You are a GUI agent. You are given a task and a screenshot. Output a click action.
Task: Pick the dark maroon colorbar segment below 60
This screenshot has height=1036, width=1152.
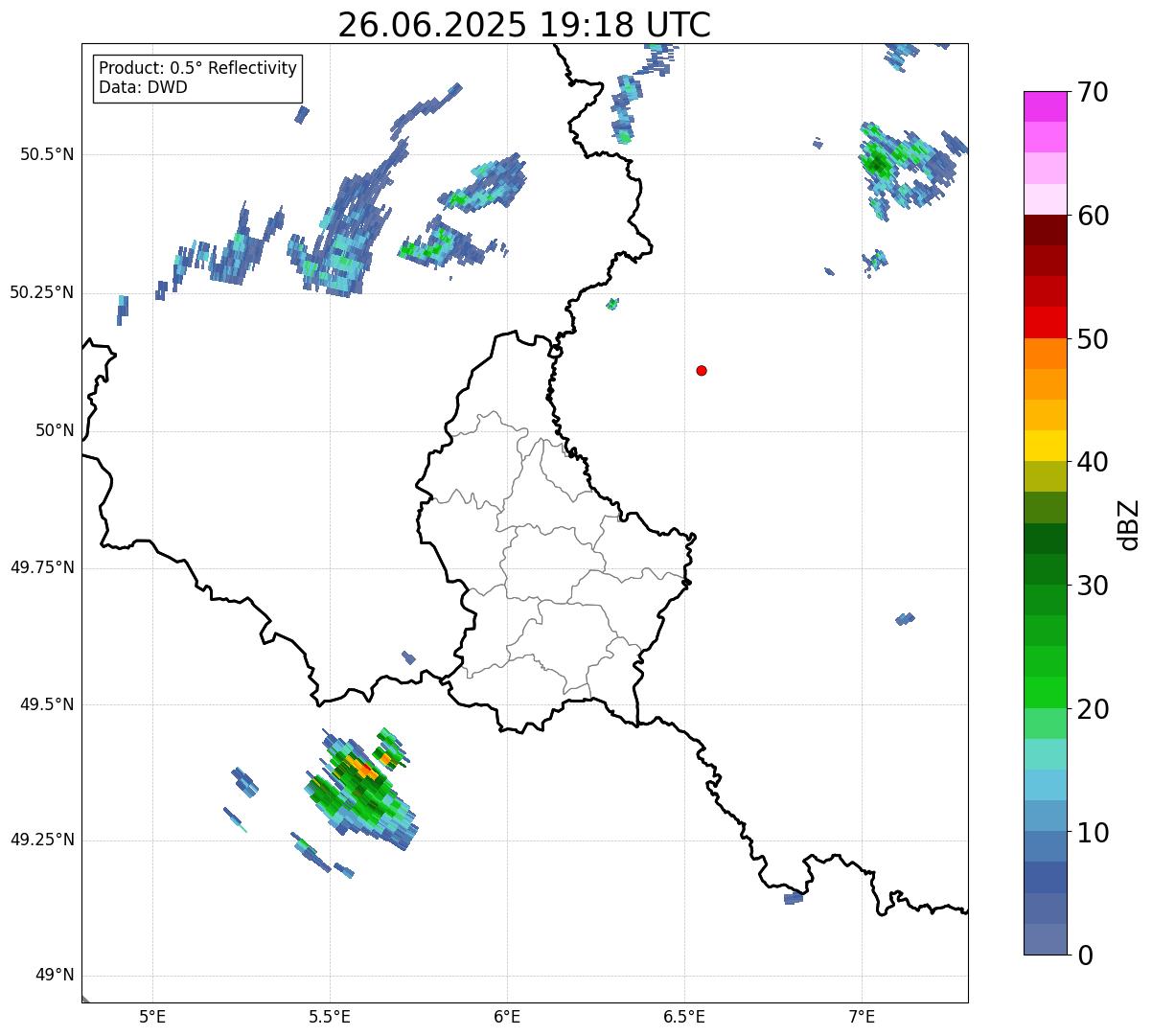coord(1045,230)
